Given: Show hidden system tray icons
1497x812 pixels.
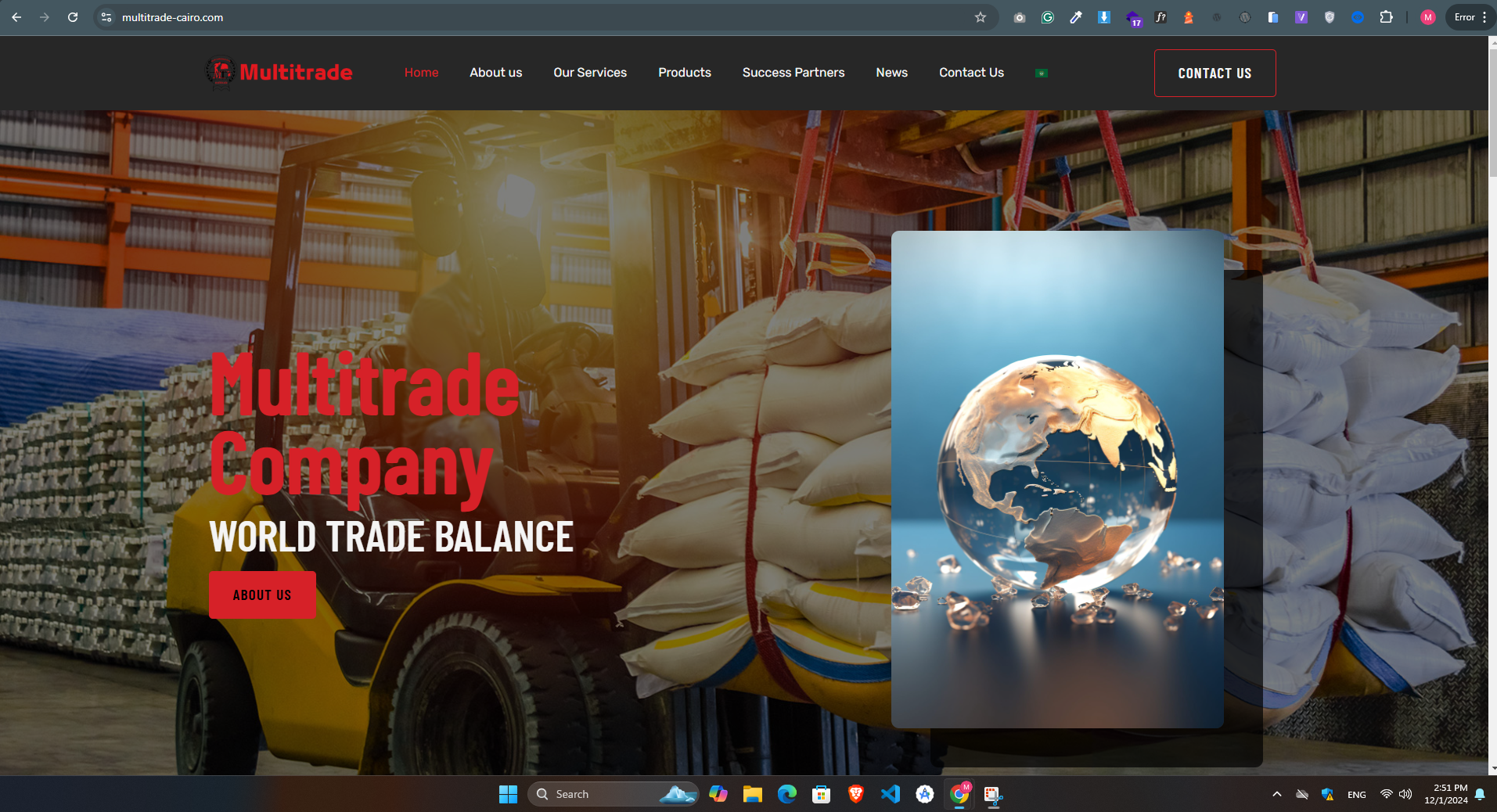Looking at the screenshot, I should 1276,794.
